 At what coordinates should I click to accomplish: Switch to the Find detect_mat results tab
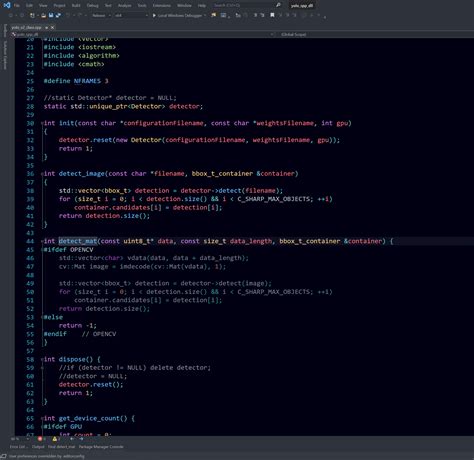[62, 447]
